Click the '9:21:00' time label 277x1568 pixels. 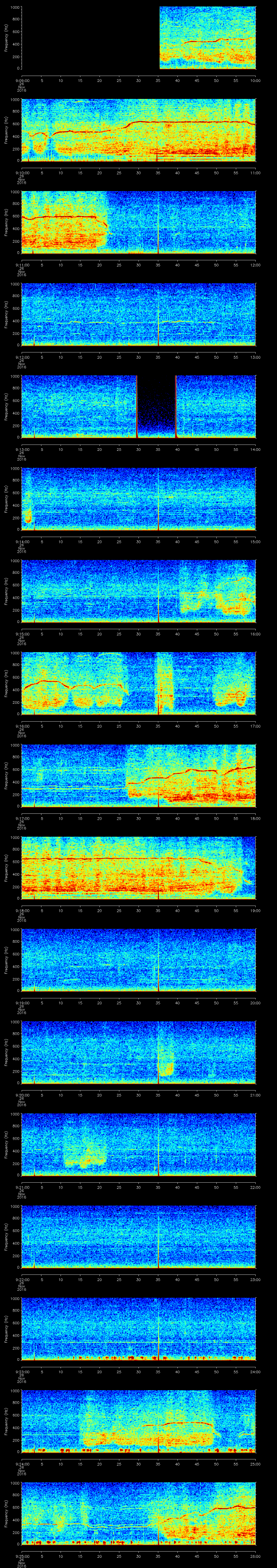[x=22, y=1187]
